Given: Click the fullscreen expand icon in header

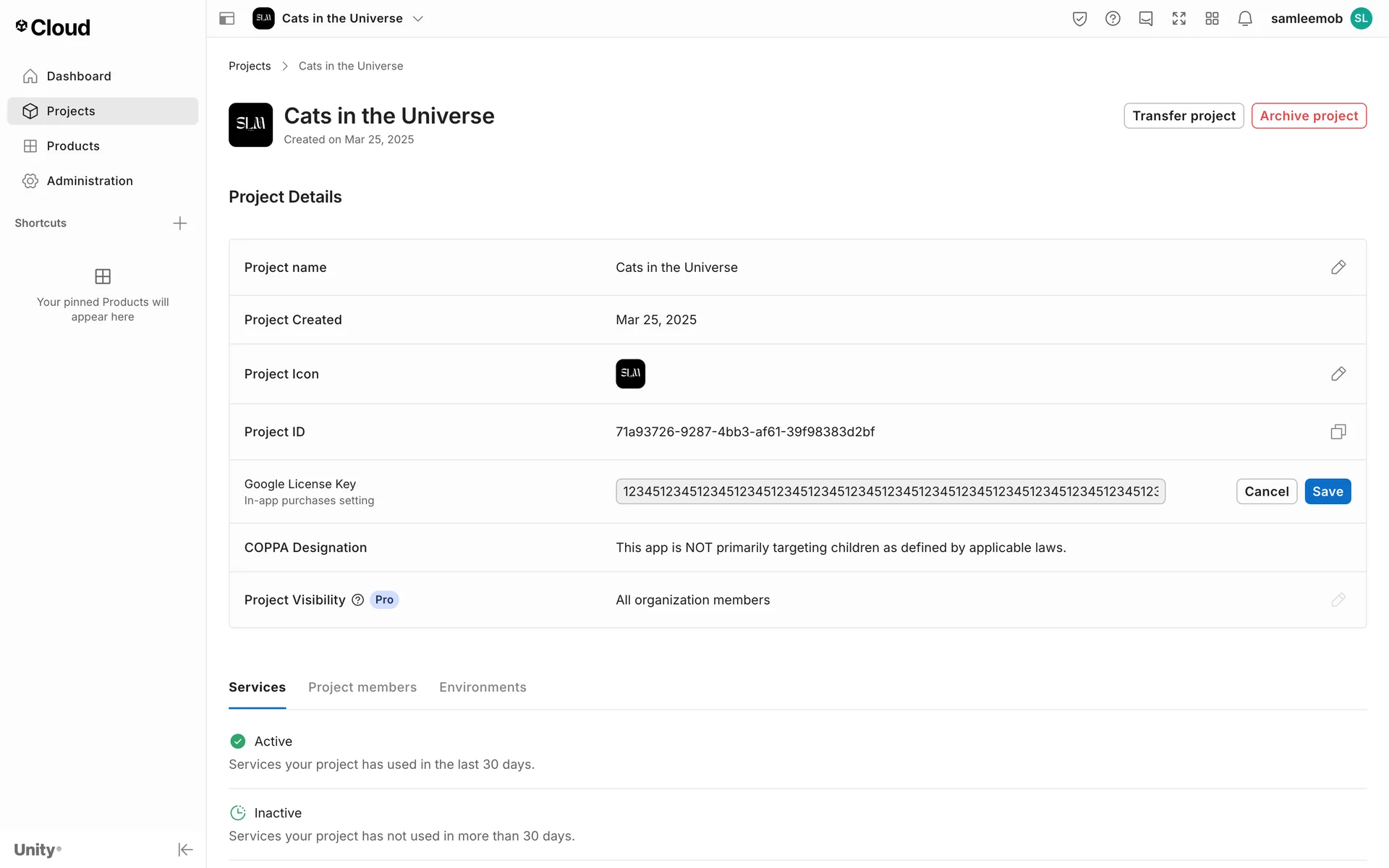Looking at the screenshot, I should click(x=1179, y=19).
